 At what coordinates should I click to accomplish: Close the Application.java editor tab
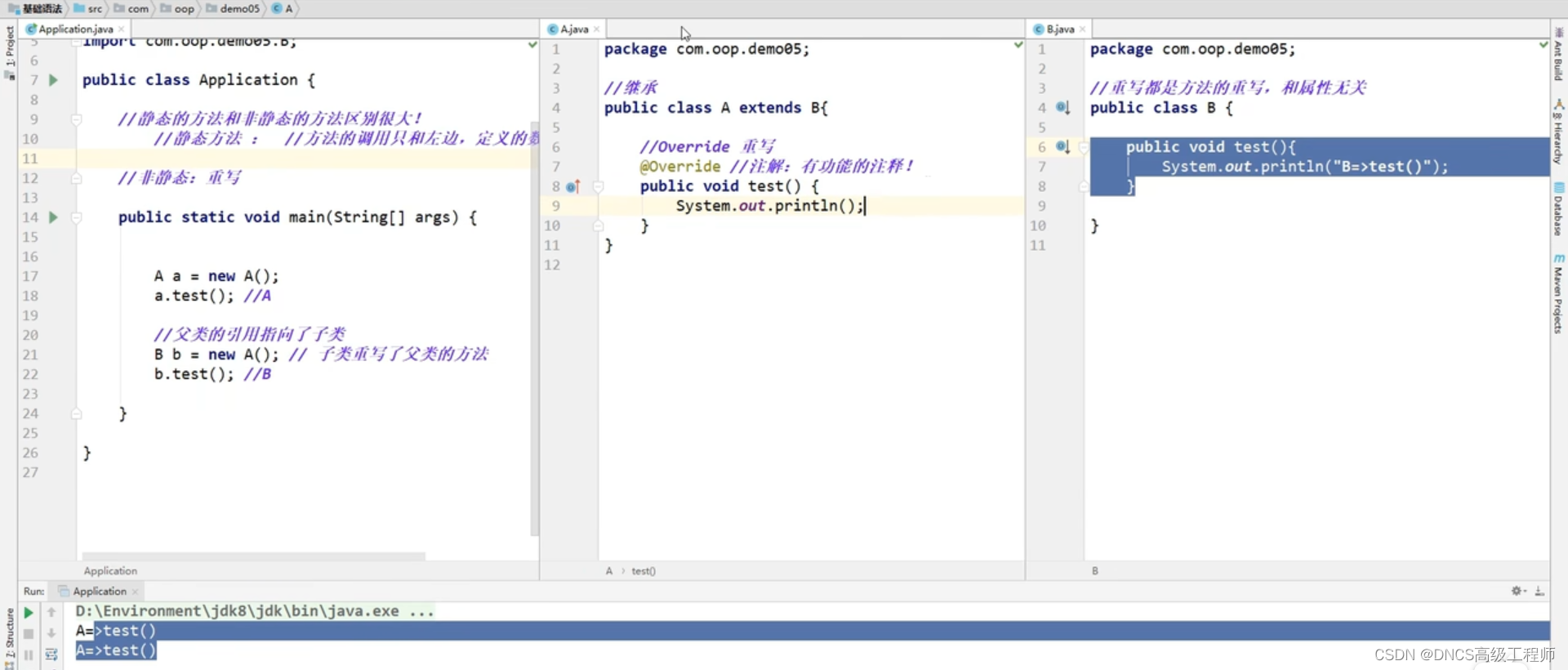pyautogui.click(x=122, y=29)
